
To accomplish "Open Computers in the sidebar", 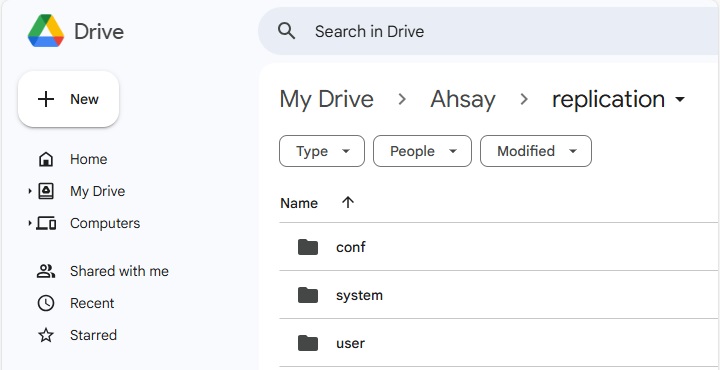I will (x=105, y=223).
